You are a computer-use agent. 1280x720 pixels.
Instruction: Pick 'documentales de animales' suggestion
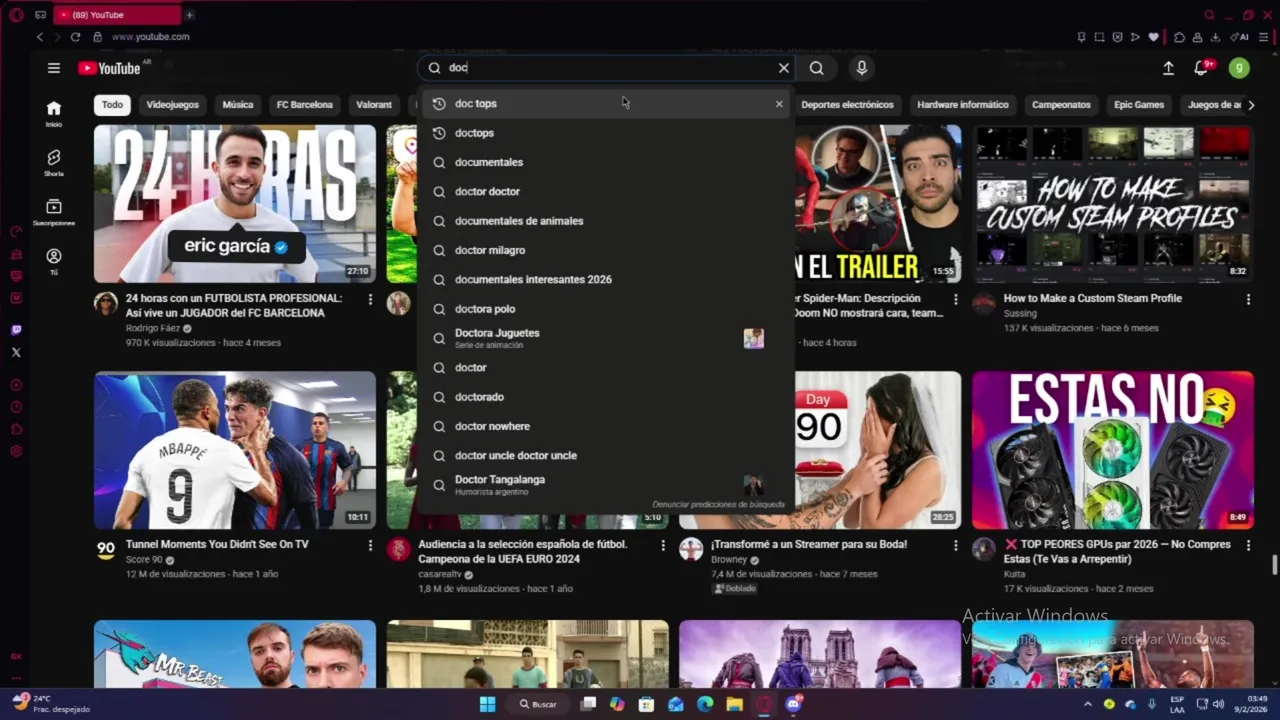604,221
